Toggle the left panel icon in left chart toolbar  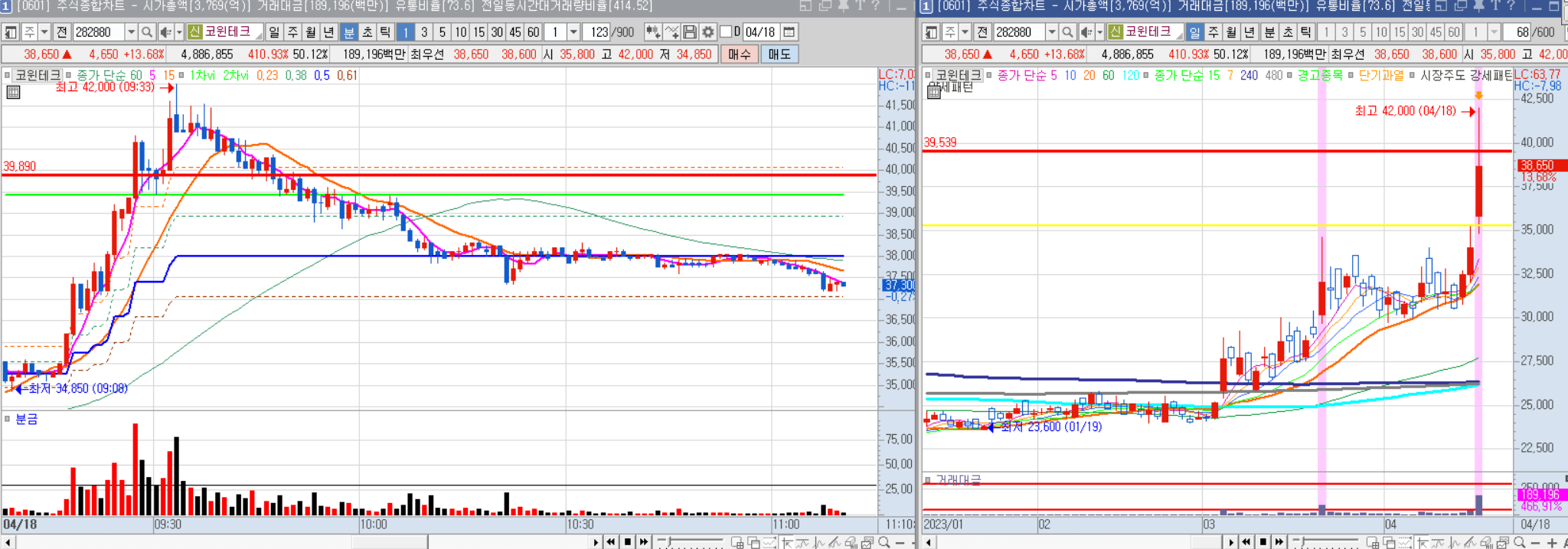11,32
